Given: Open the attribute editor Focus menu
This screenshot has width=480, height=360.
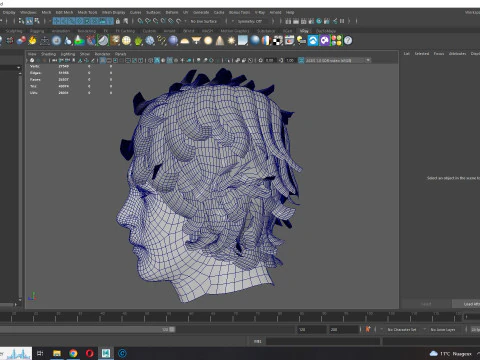Looking at the screenshot, I should tap(439, 53).
